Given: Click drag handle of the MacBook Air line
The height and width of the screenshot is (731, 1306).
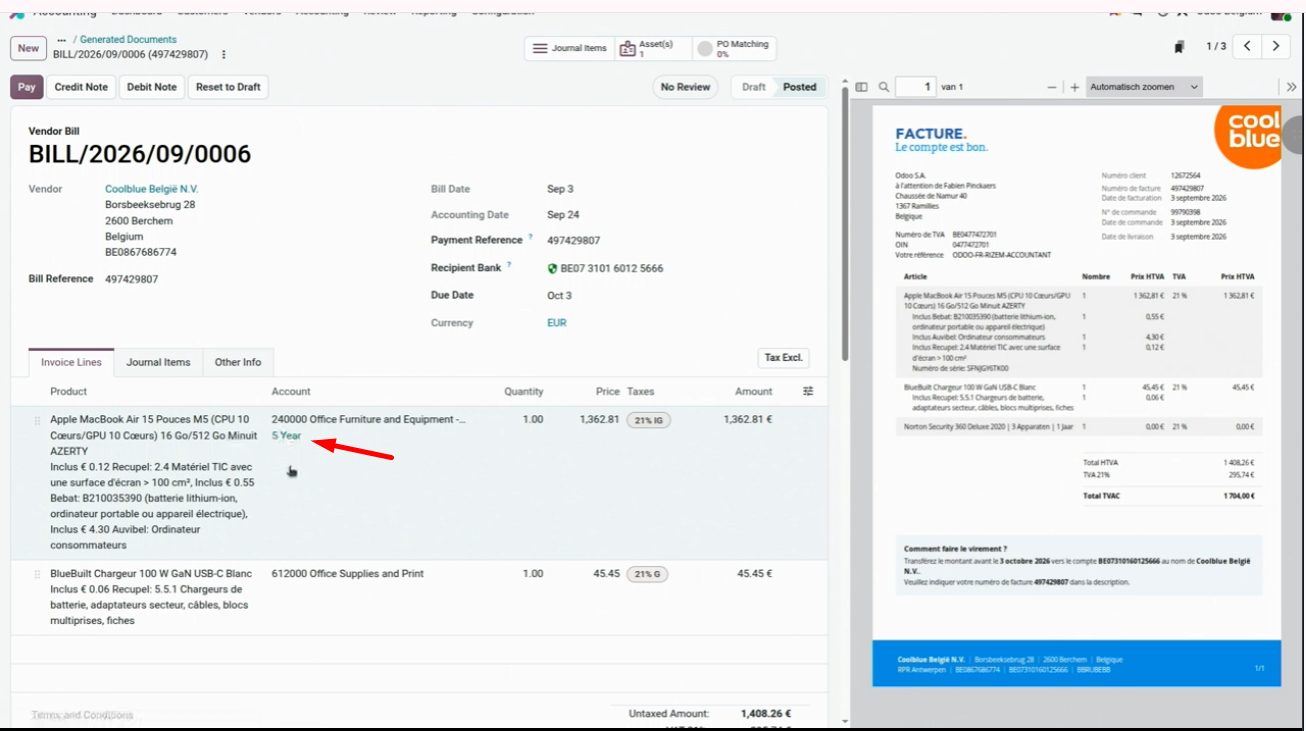Looking at the screenshot, I should click(x=38, y=420).
